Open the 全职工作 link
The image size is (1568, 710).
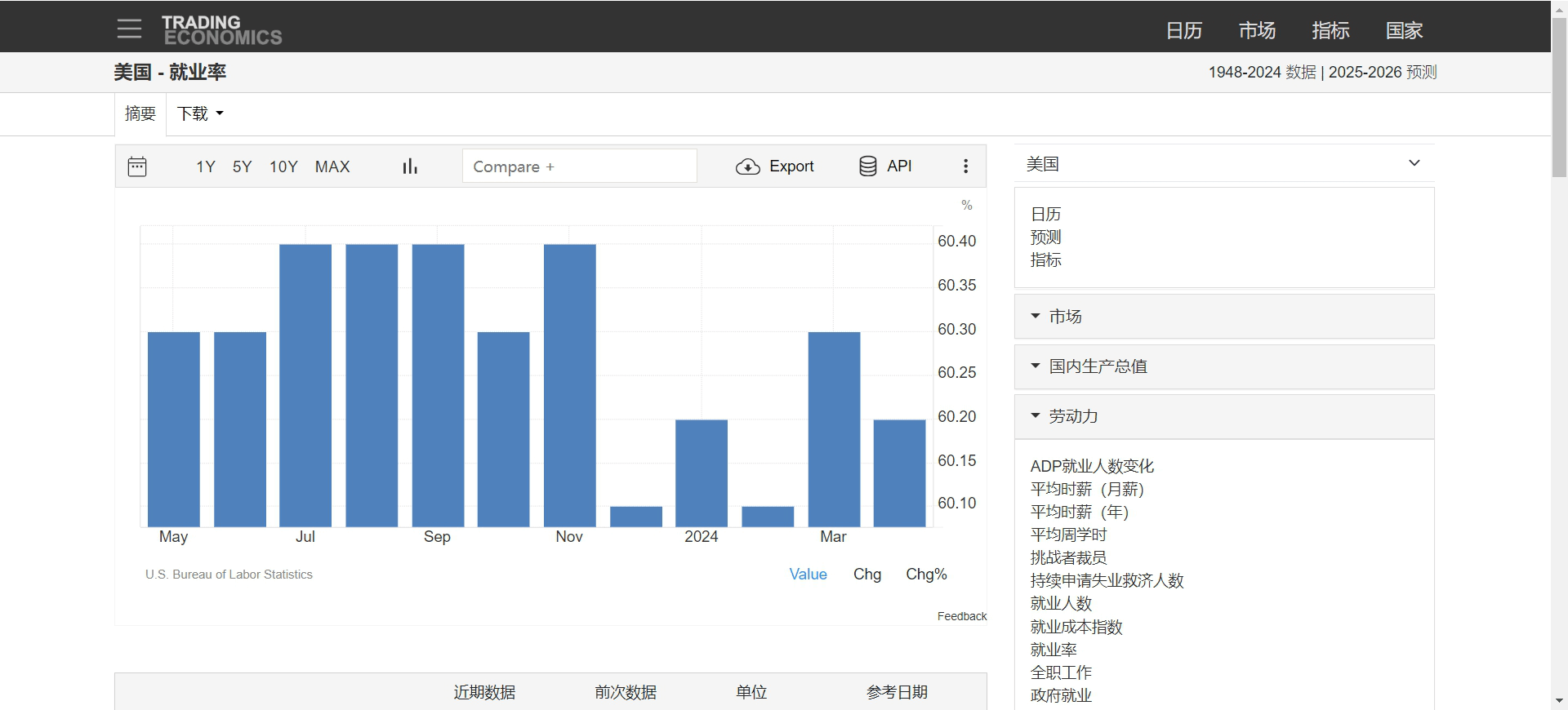[x=1061, y=672]
